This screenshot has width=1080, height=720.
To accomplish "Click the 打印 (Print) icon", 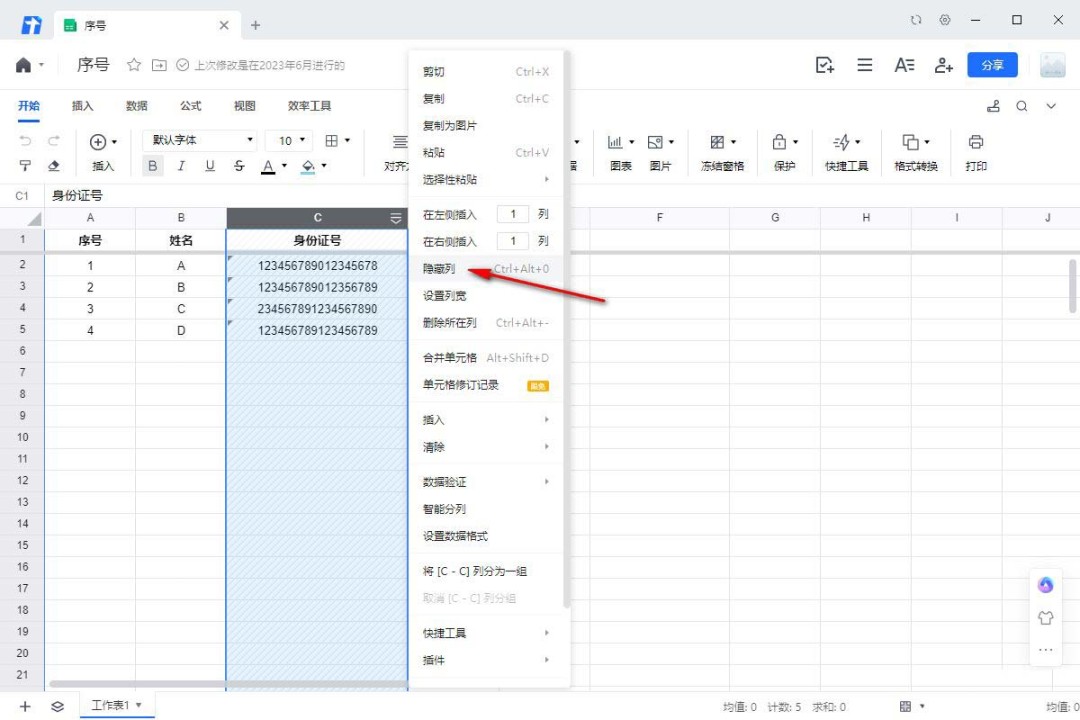I will (x=975, y=143).
